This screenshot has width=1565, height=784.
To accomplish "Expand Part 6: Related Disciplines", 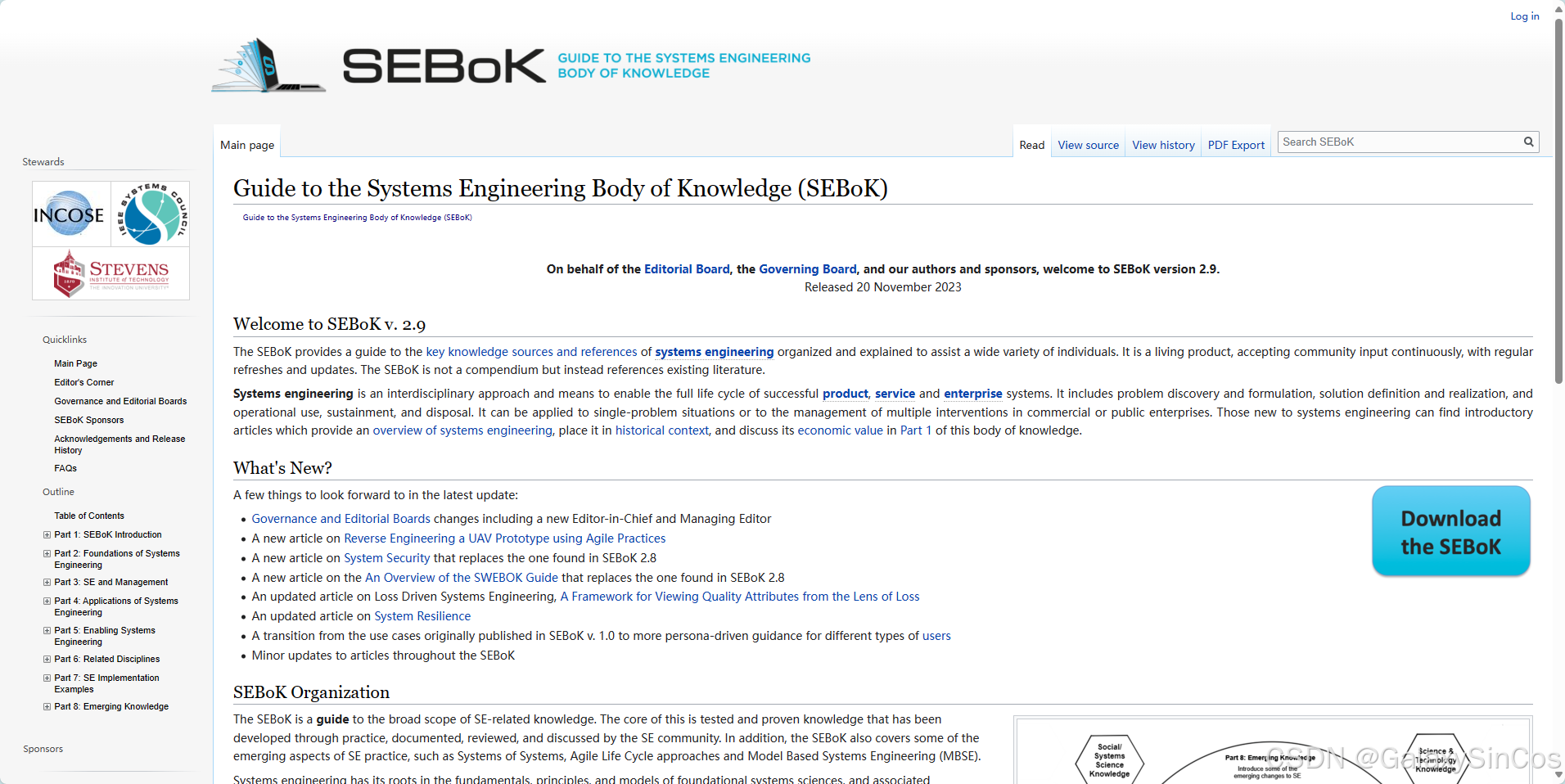I will [x=47, y=660].
